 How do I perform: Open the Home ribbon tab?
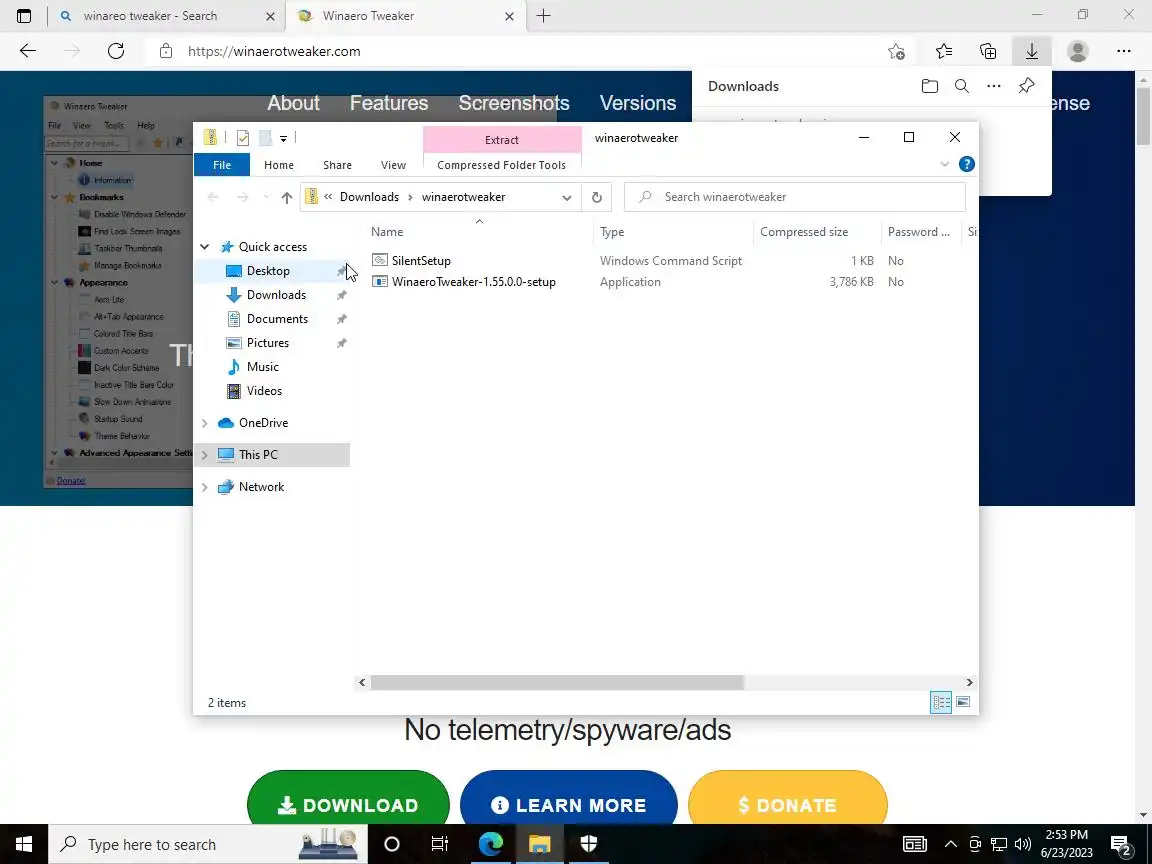(279, 165)
